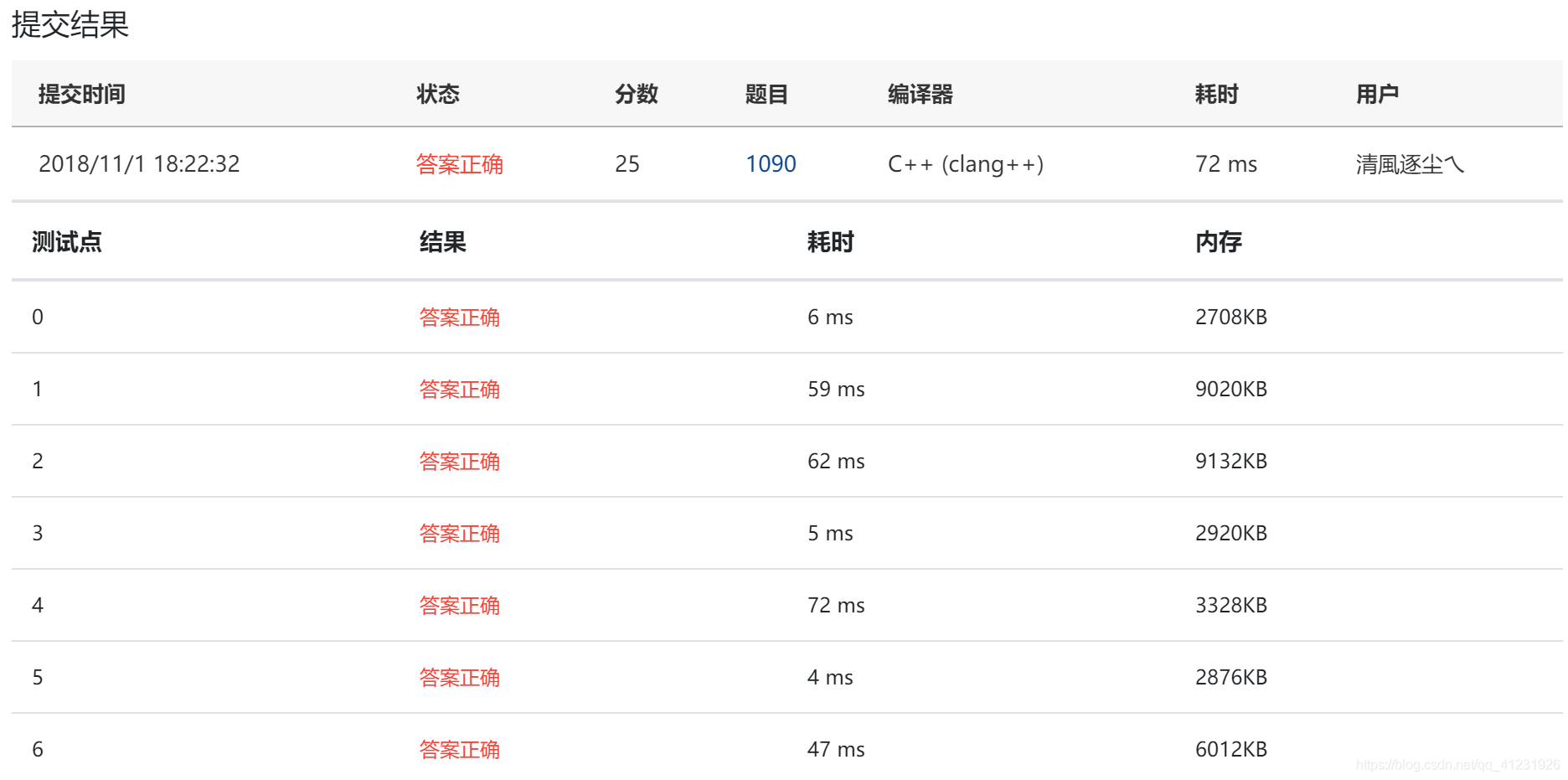Click the submission time 2018/11/1 18:22:32
1568x780 pixels.
point(139,164)
